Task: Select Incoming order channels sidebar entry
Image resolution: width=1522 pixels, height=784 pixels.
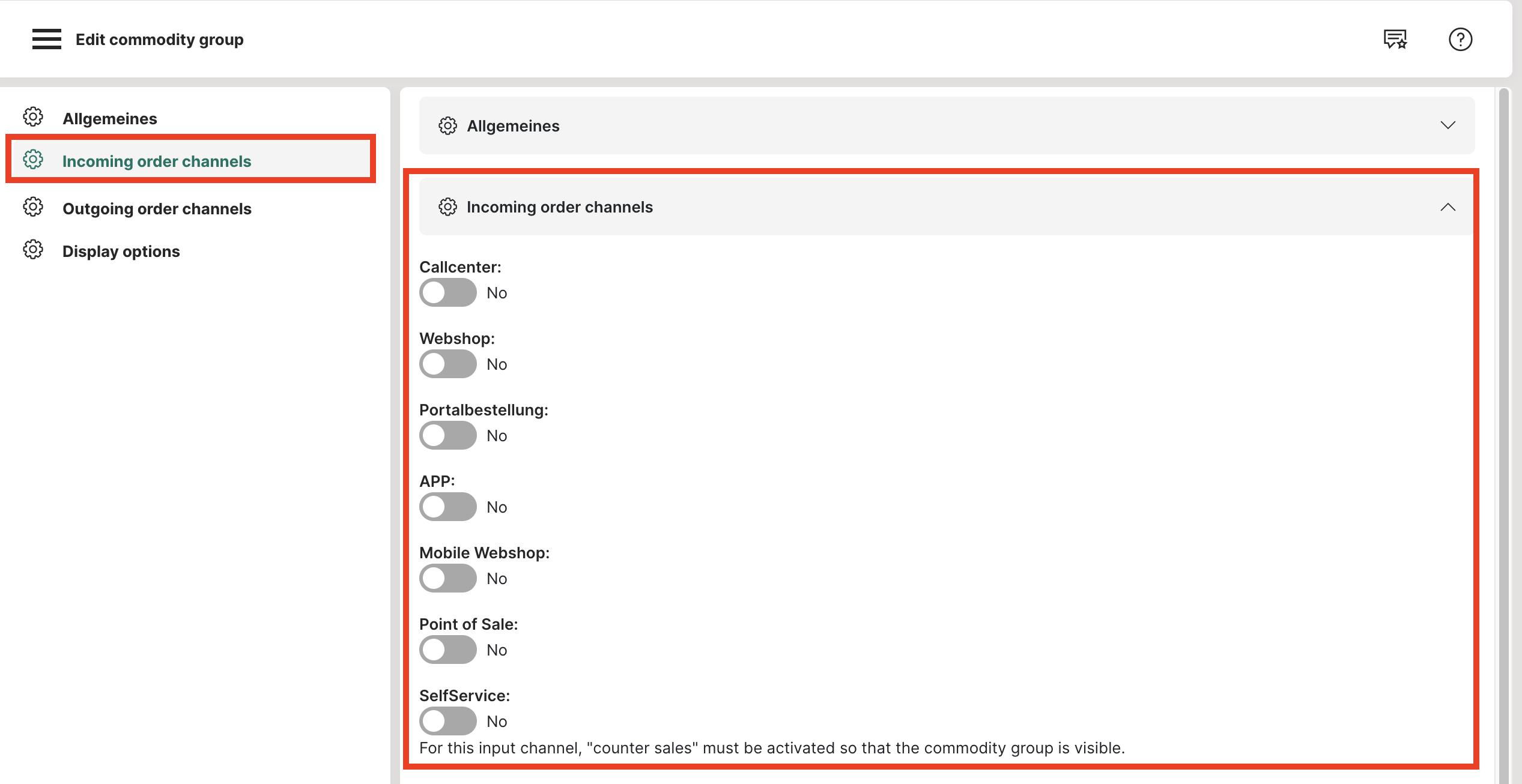Action: [x=157, y=161]
